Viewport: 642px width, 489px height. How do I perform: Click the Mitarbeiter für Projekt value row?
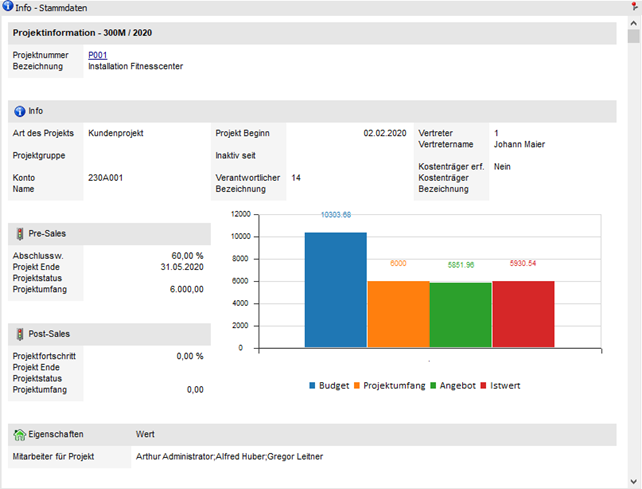point(230,458)
